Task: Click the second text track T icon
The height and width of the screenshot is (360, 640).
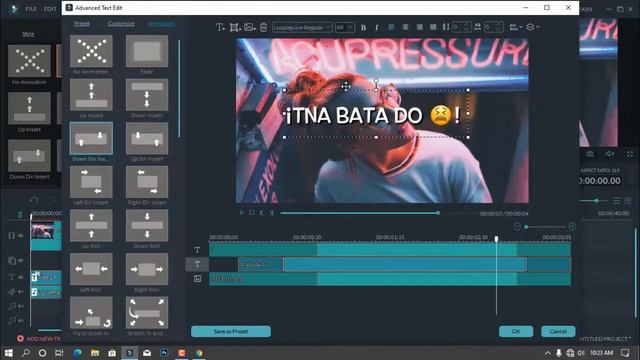Action: 197,264
